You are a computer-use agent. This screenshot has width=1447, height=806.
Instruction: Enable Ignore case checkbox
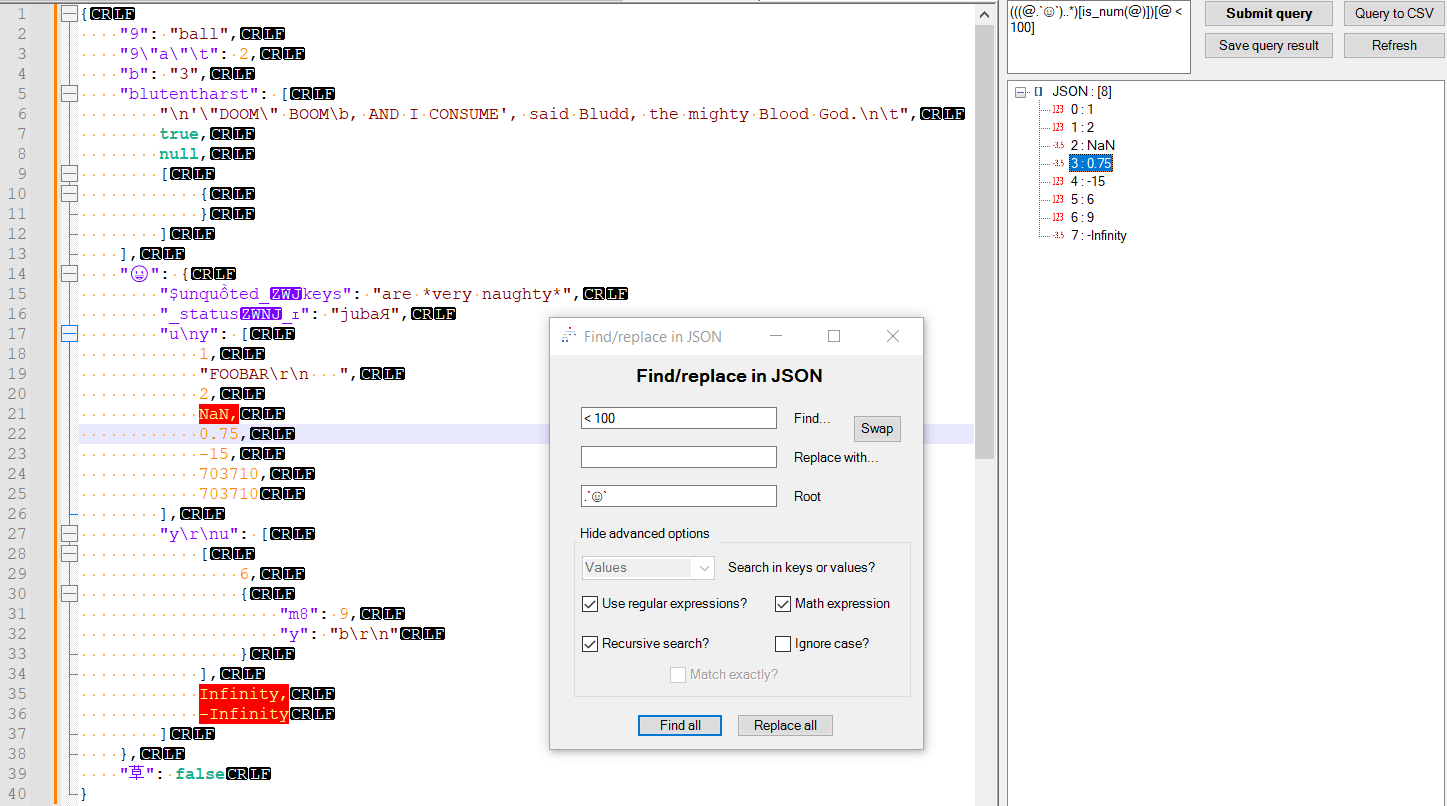click(783, 643)
